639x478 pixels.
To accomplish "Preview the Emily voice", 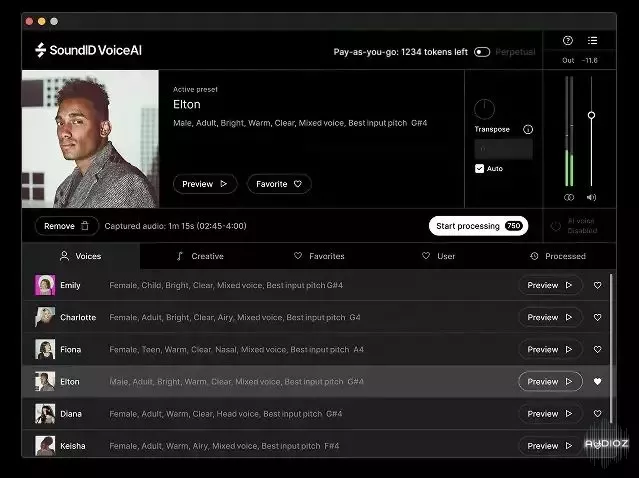I will tap(550, 285).
